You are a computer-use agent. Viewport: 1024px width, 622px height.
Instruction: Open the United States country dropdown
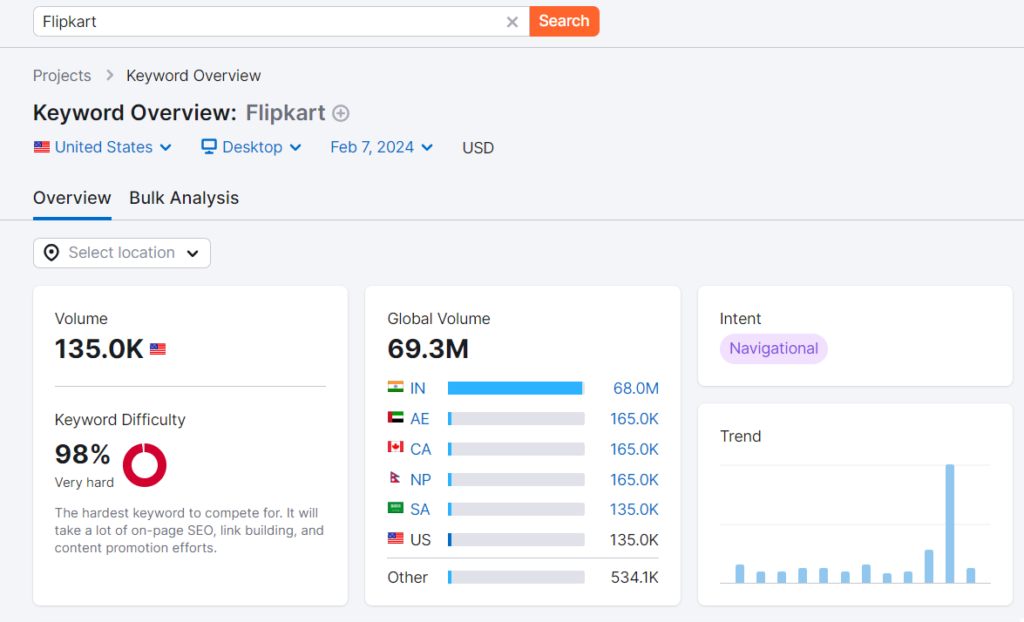point(103,148)
